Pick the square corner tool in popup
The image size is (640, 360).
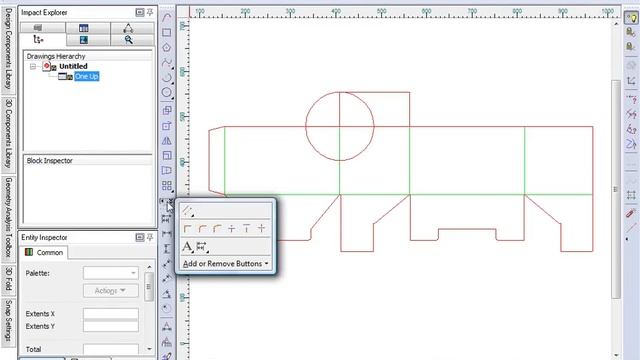tap(187, 229)
